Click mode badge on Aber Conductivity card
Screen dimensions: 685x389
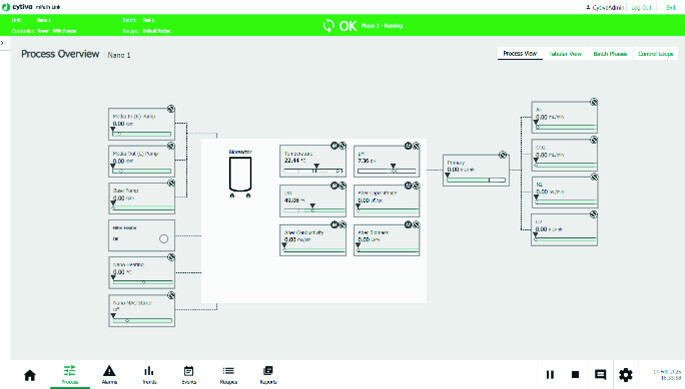[334, 225]
